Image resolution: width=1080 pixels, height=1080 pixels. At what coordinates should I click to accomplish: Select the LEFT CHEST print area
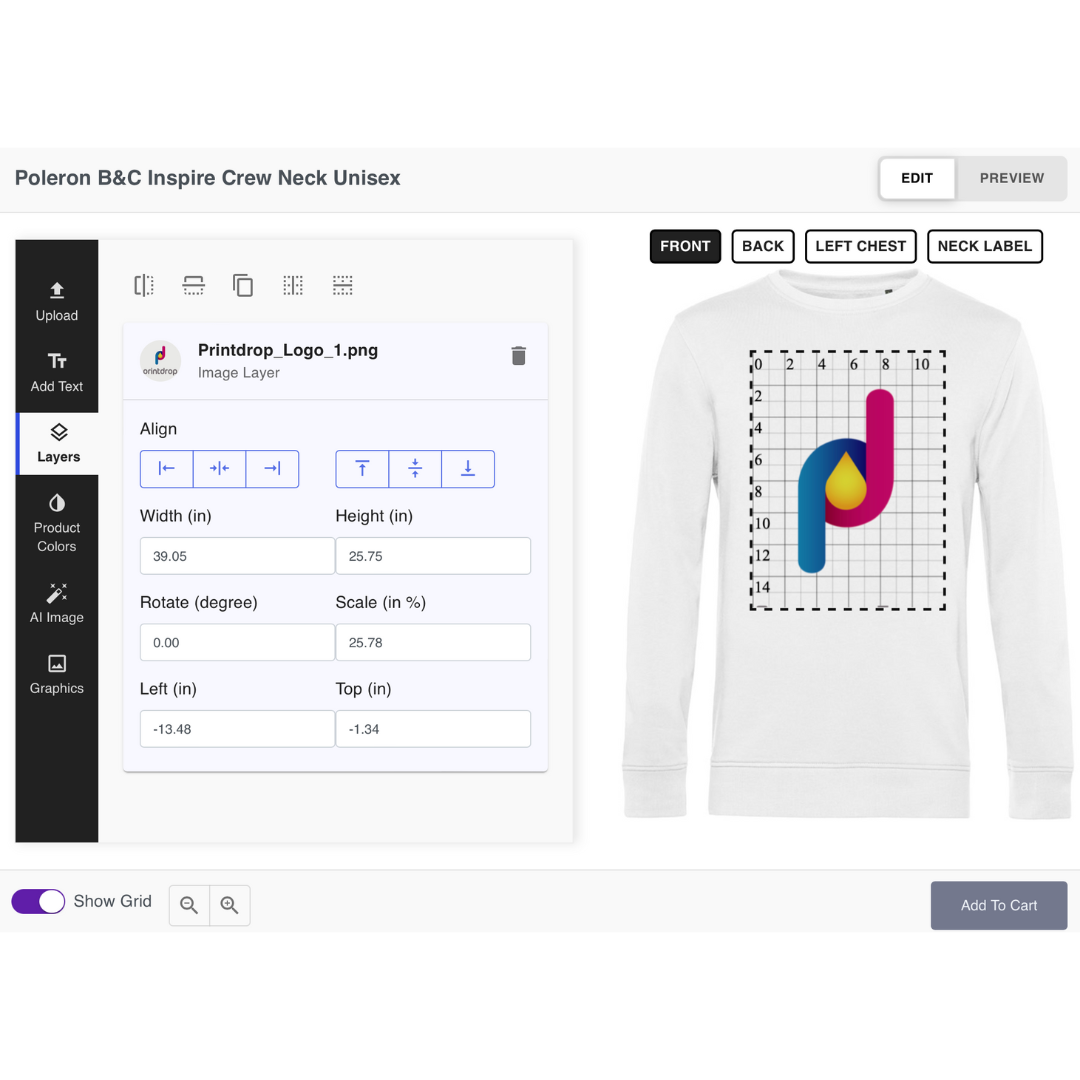pyautogui.click(x=861, y=247)
